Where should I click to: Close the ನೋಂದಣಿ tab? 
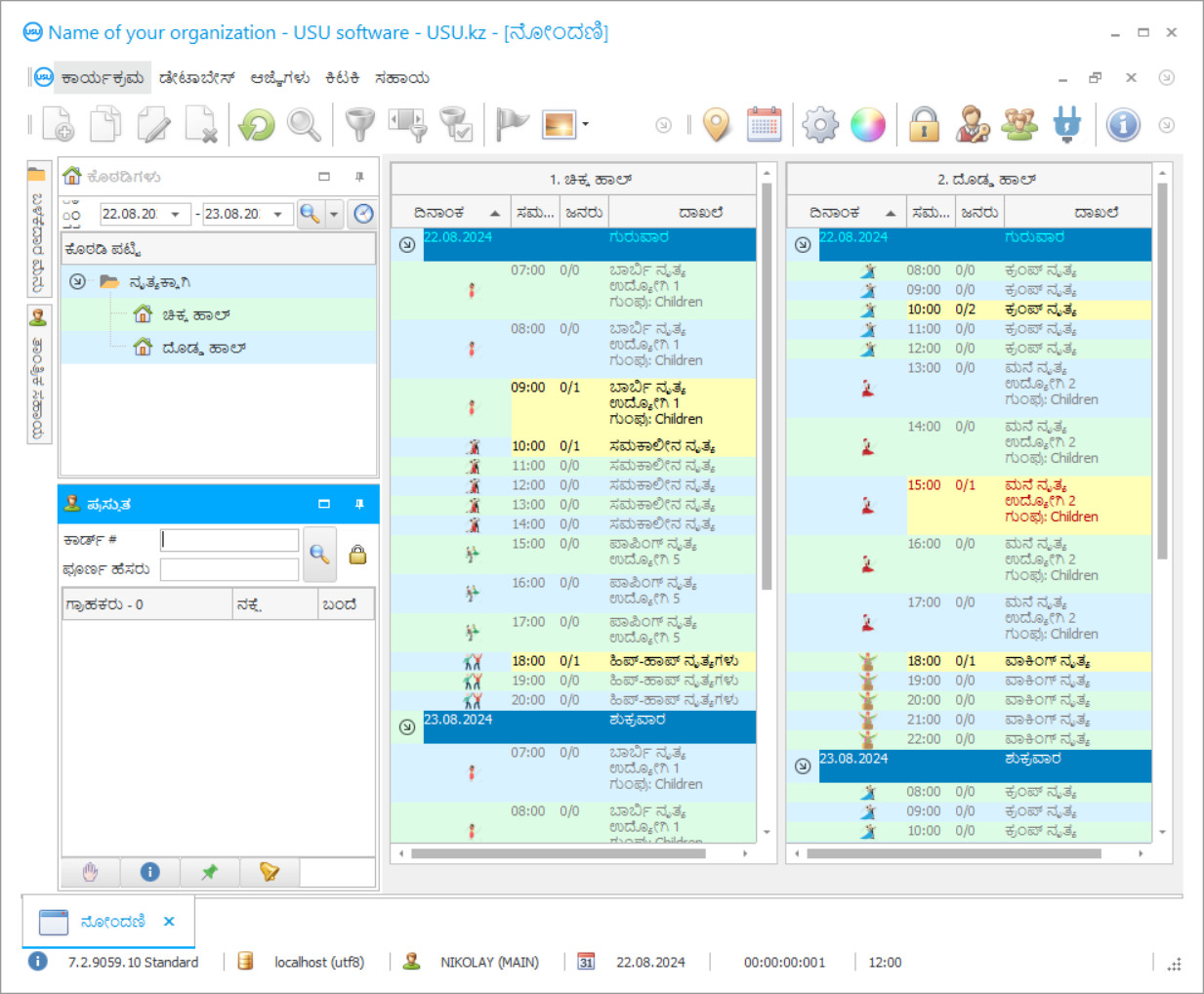169,922
